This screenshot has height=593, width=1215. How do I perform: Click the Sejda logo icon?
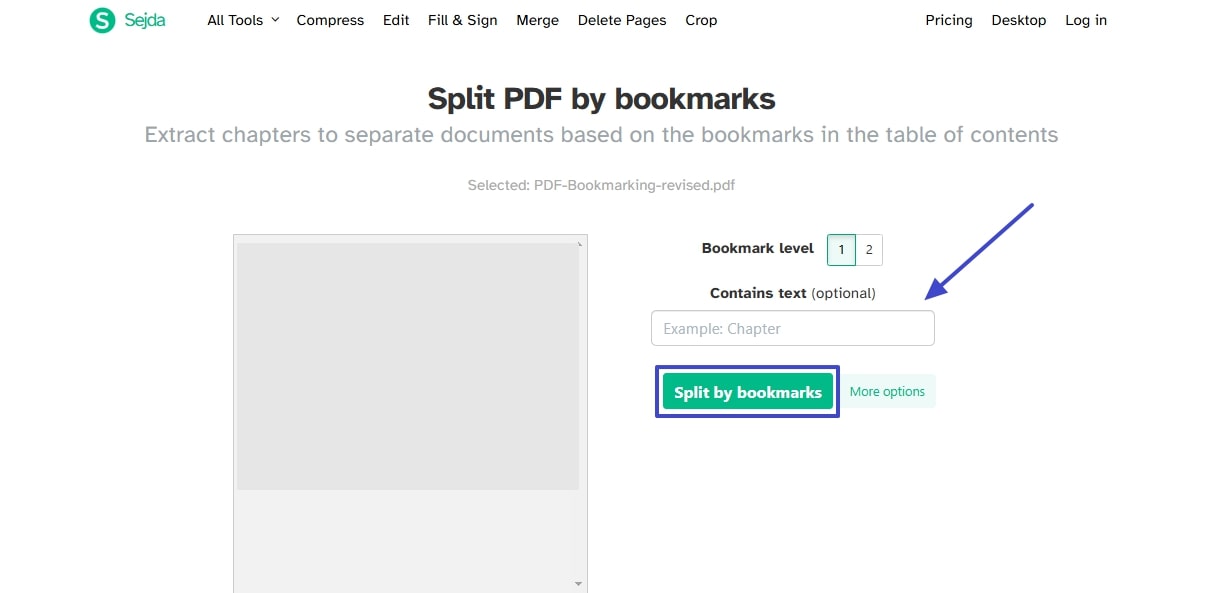pos(101,20)
